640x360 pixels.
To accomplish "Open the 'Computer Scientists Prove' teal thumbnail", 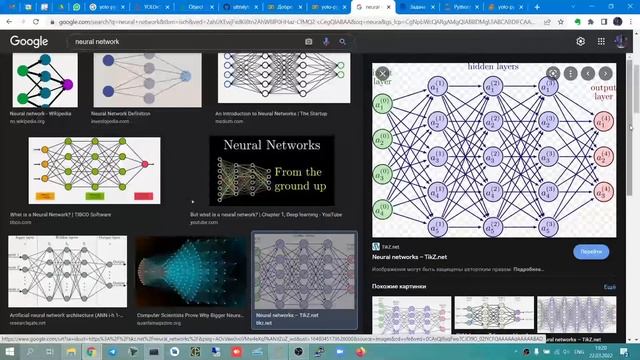I will (x=190, y=272).
